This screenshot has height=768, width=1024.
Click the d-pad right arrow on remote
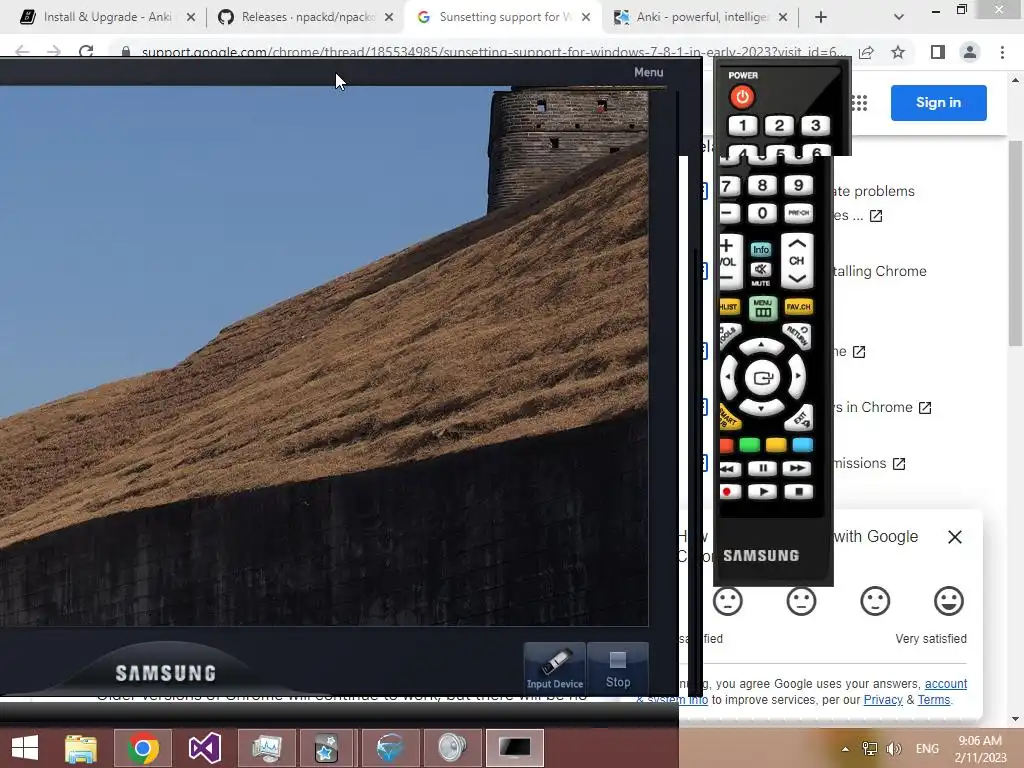[x=797, y=377]
